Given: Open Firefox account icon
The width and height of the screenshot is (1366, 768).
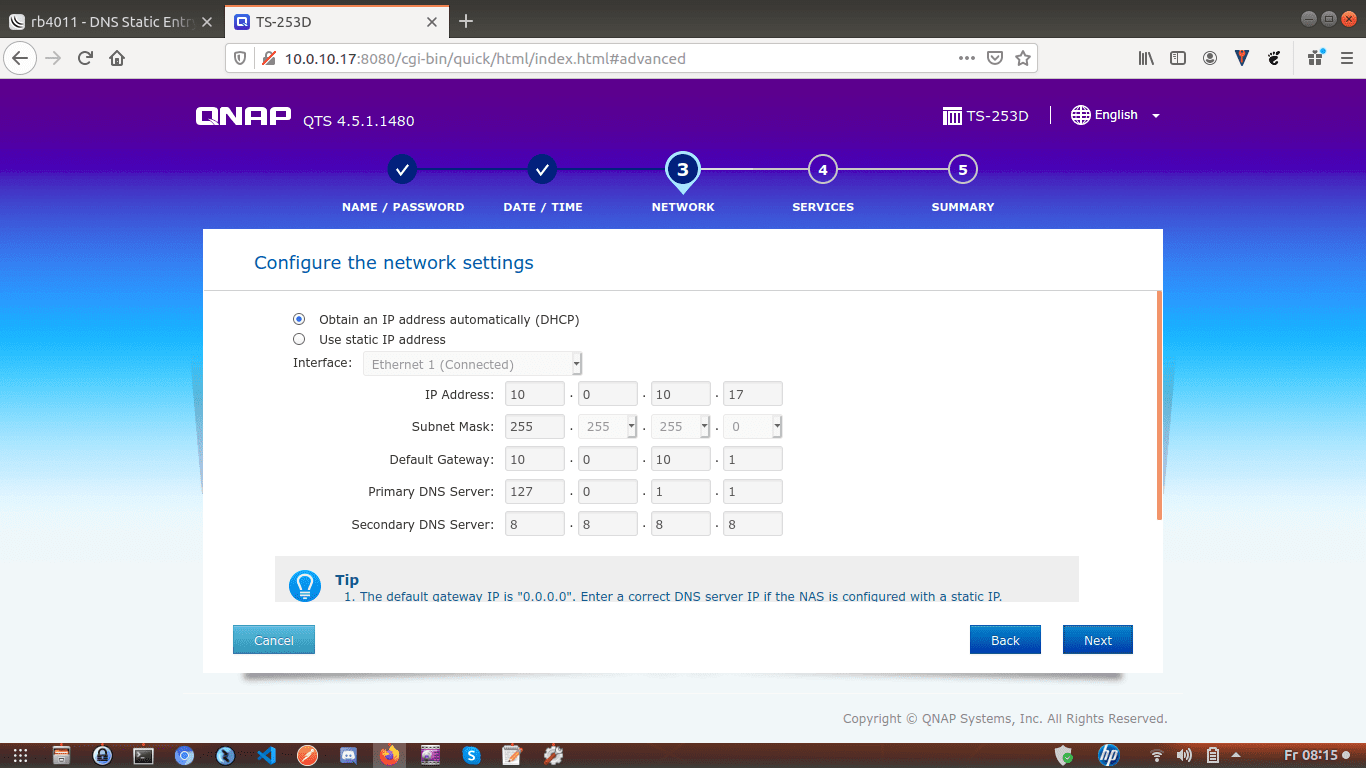Looking at the screenshot, I should coord(1210,58).
